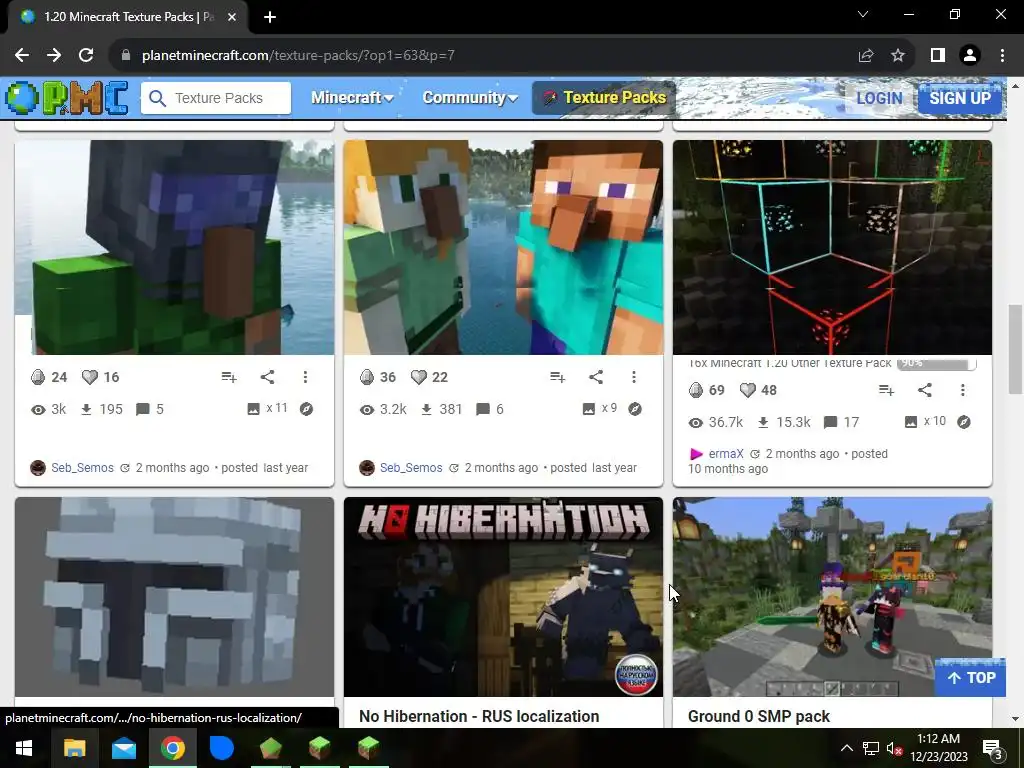Click the page vertical scrollbar thumb
The height and width of the screenshot is (768, 1024).
point(1015,349)
